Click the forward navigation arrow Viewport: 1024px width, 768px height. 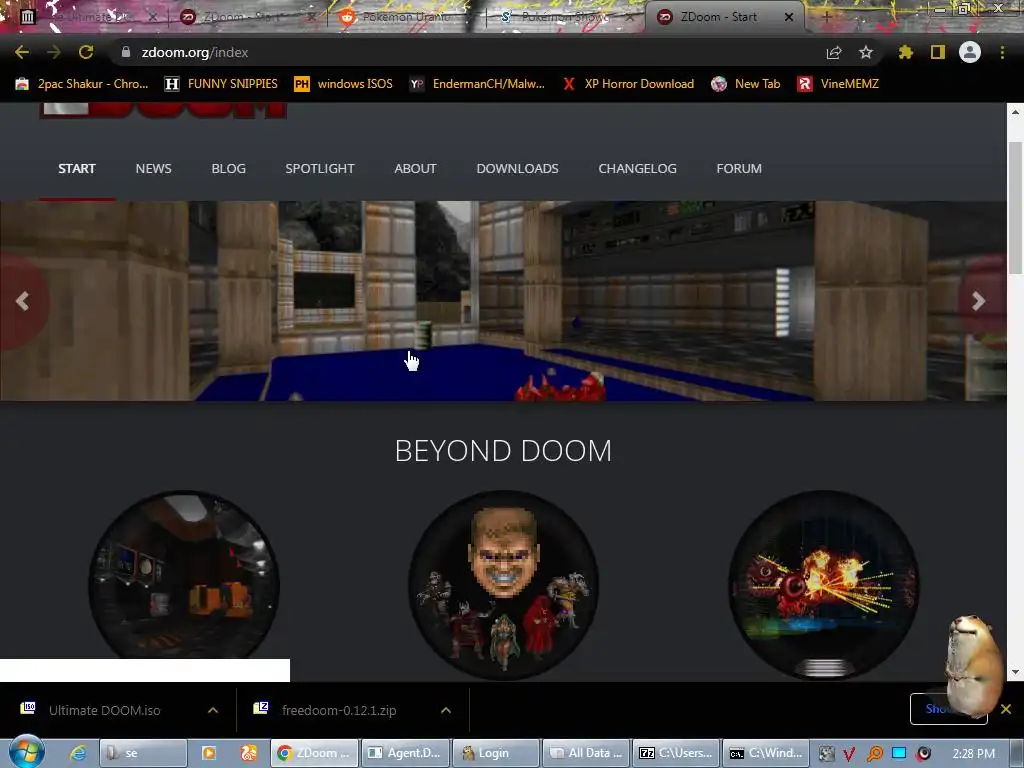54,52
